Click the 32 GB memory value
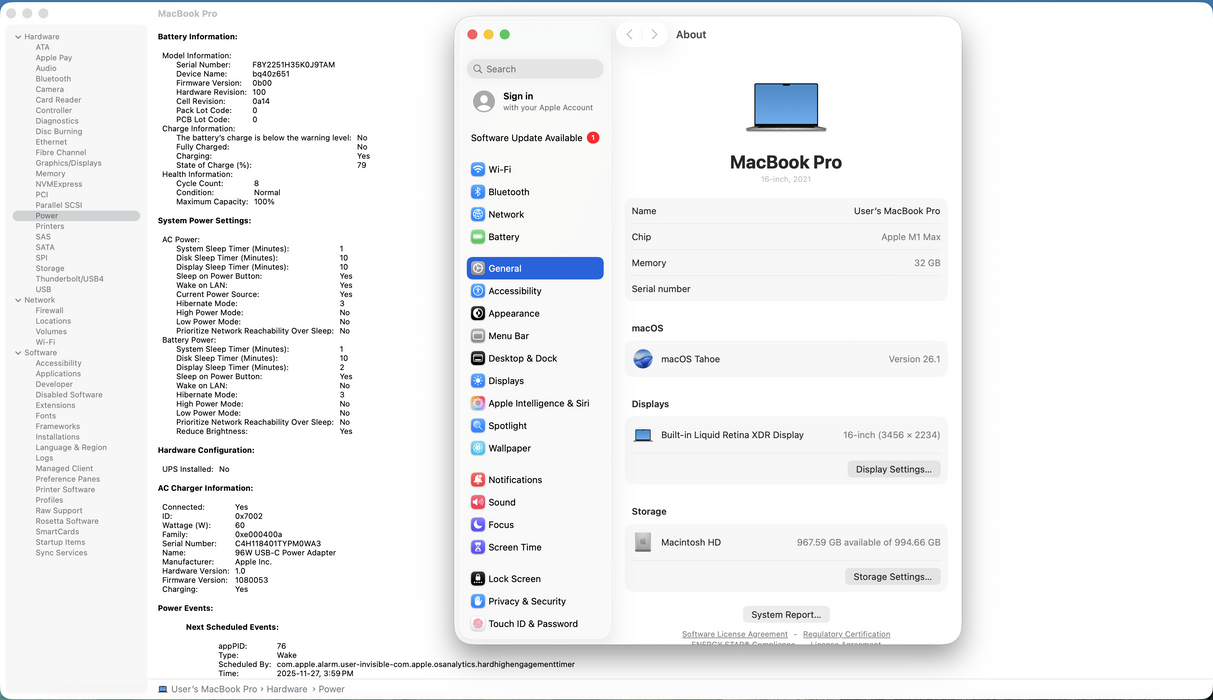 [x=927, y=263]
